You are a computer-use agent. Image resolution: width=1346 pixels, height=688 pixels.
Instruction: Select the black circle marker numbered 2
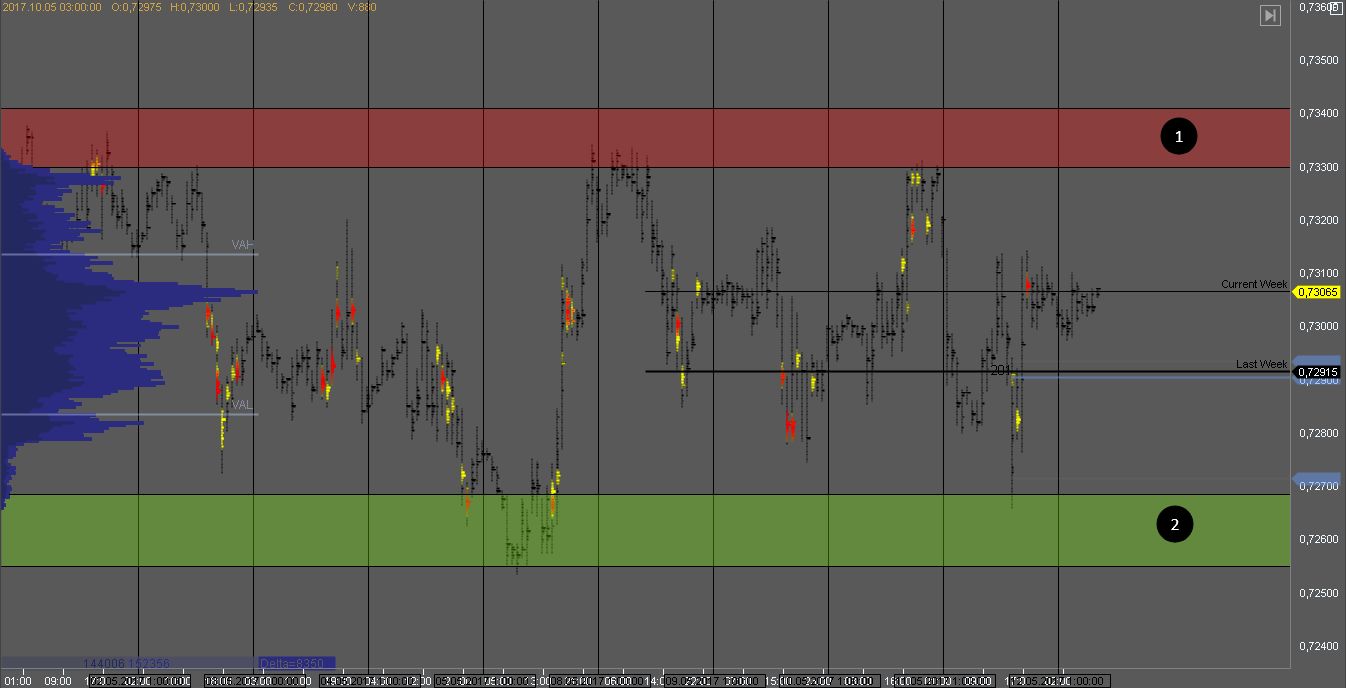(x=1174, y=524)
